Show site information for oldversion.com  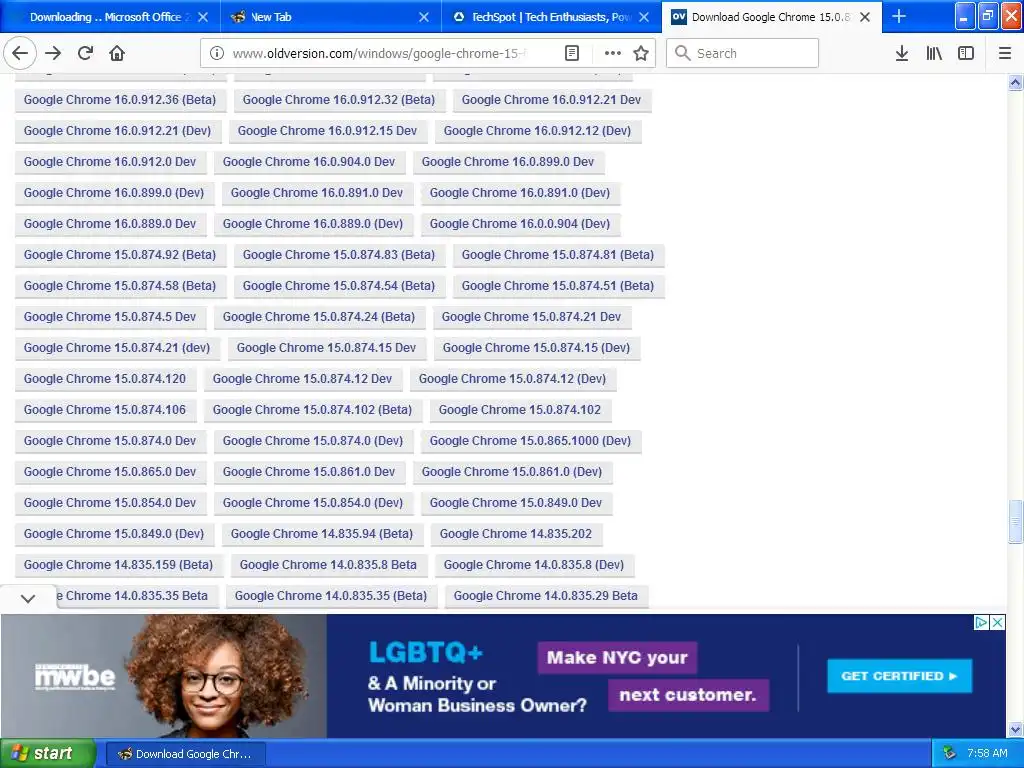coord(216,54)
